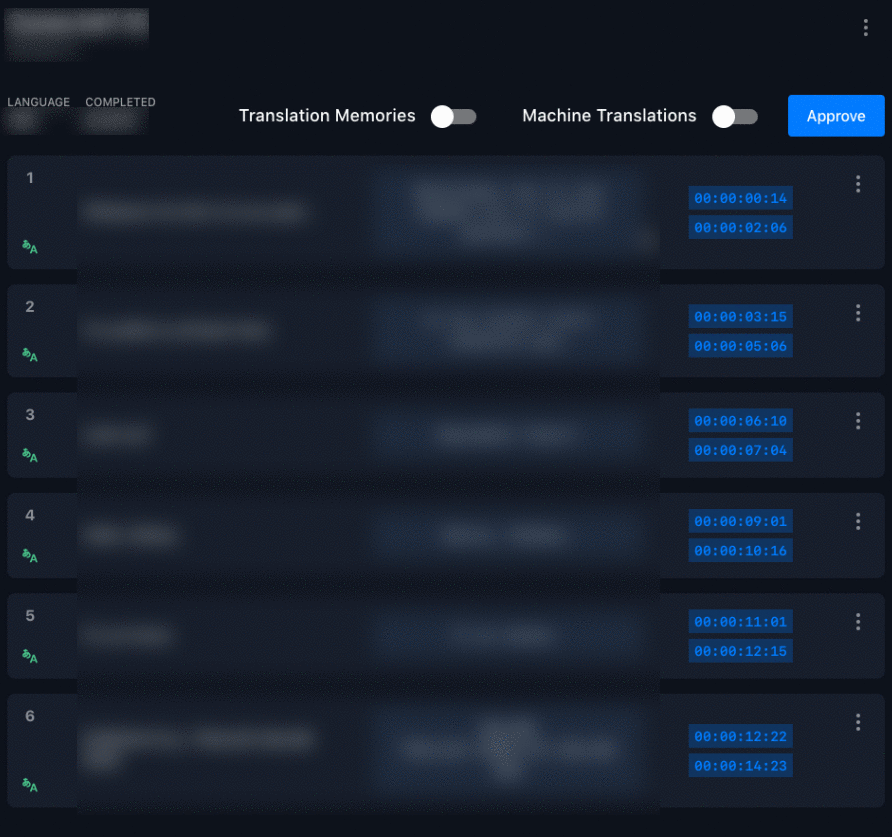This screenshot has height=837, width=892.
Task: Click the translate icon in row 1
Action: point(30,247)
